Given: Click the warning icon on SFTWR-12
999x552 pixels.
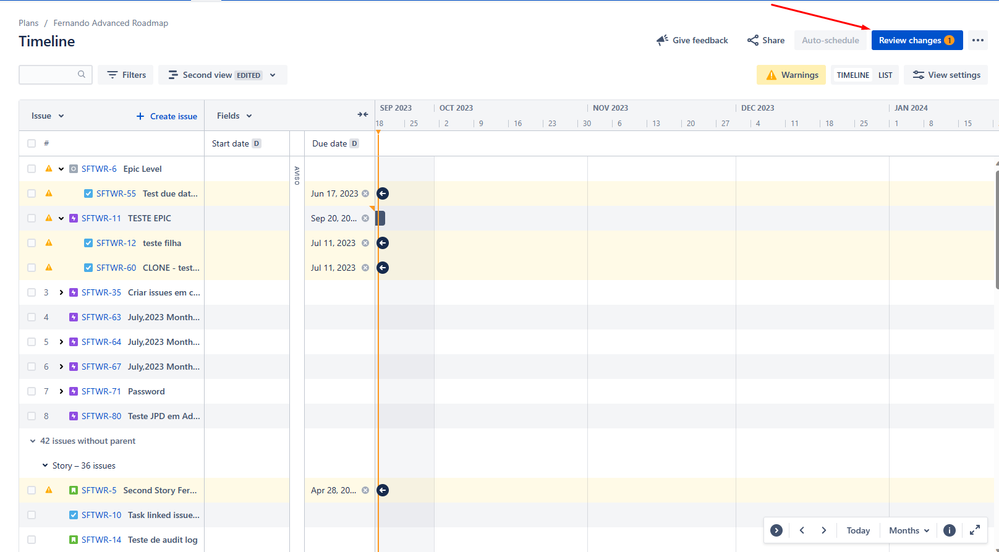Looking at the screenshot, I should click(49, 243).
